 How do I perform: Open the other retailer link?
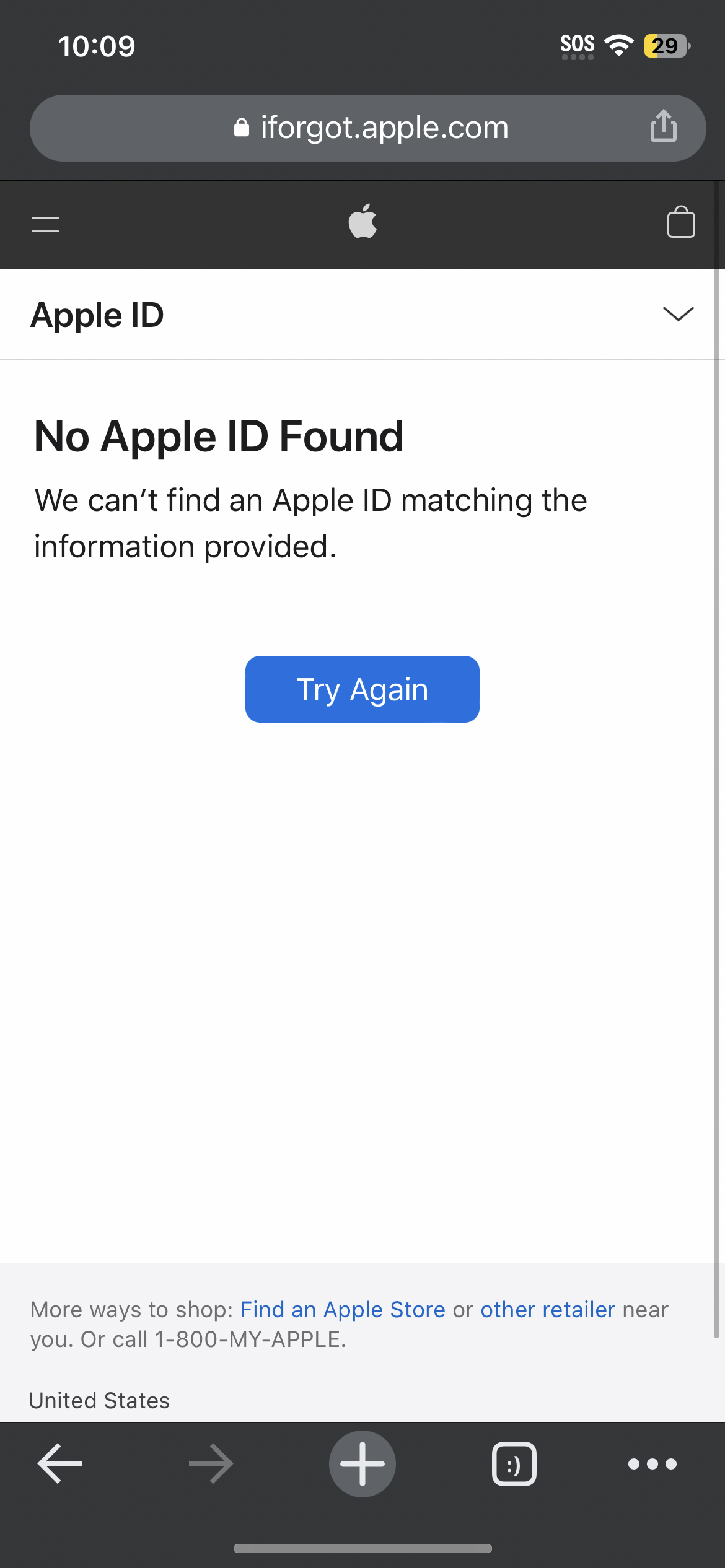pyautogui.click(x=548, y=1310)
